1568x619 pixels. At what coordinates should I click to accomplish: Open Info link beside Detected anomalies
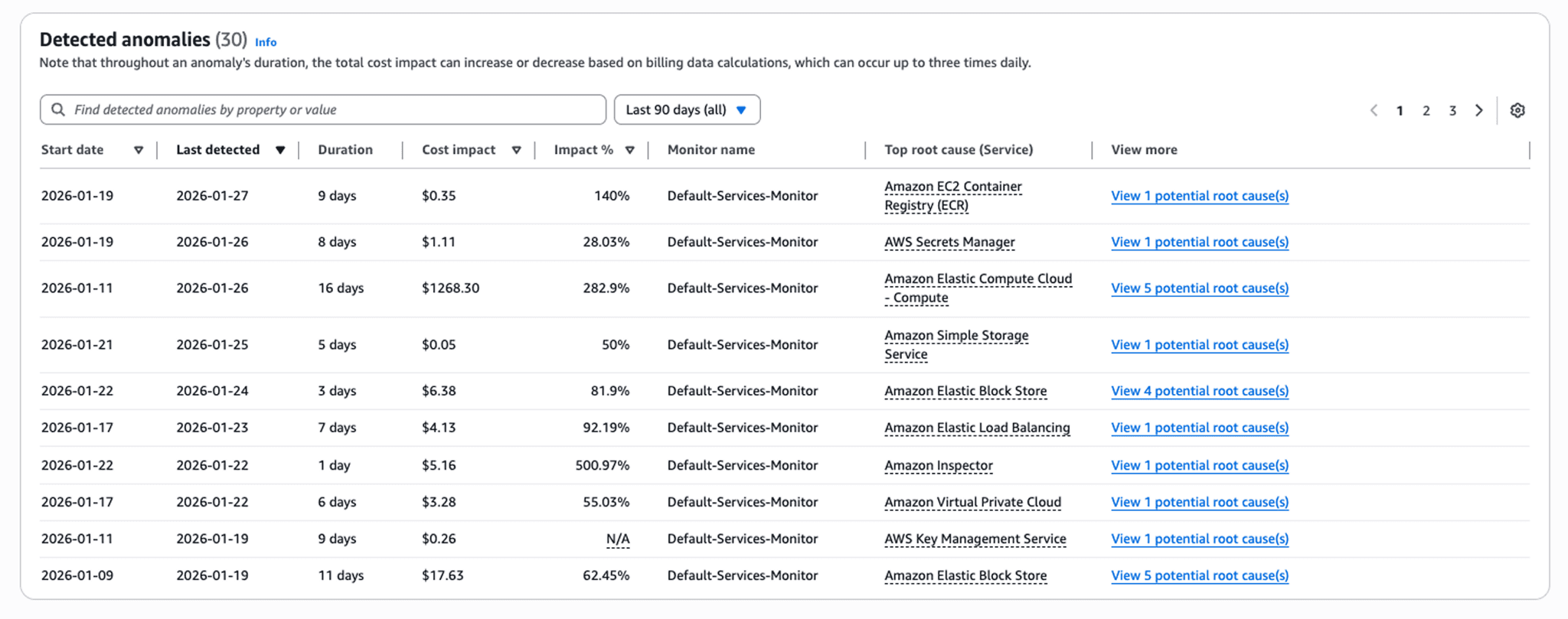click(266, 42)
